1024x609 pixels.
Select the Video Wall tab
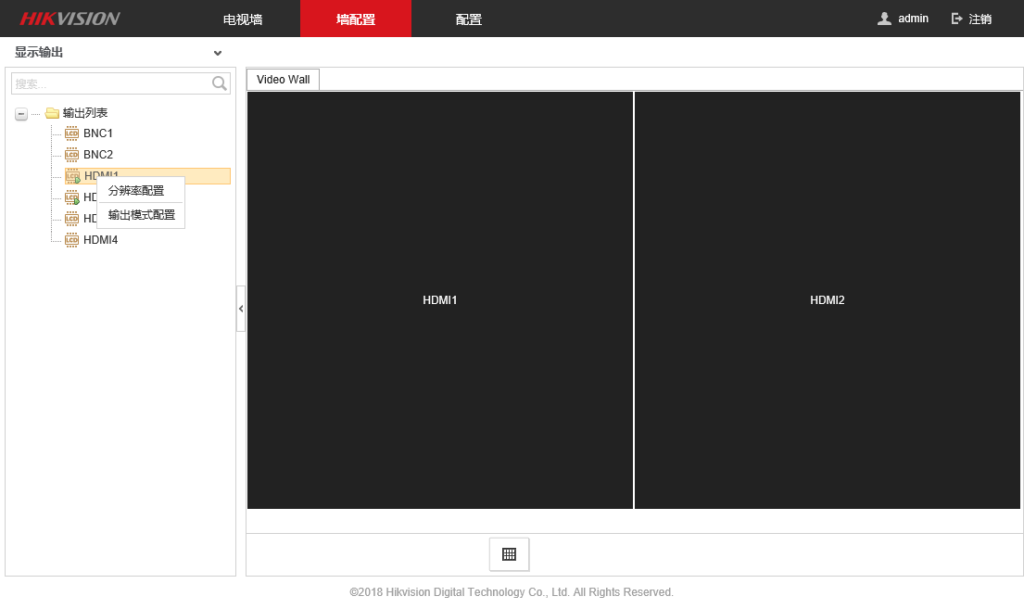tap(283, 80)
